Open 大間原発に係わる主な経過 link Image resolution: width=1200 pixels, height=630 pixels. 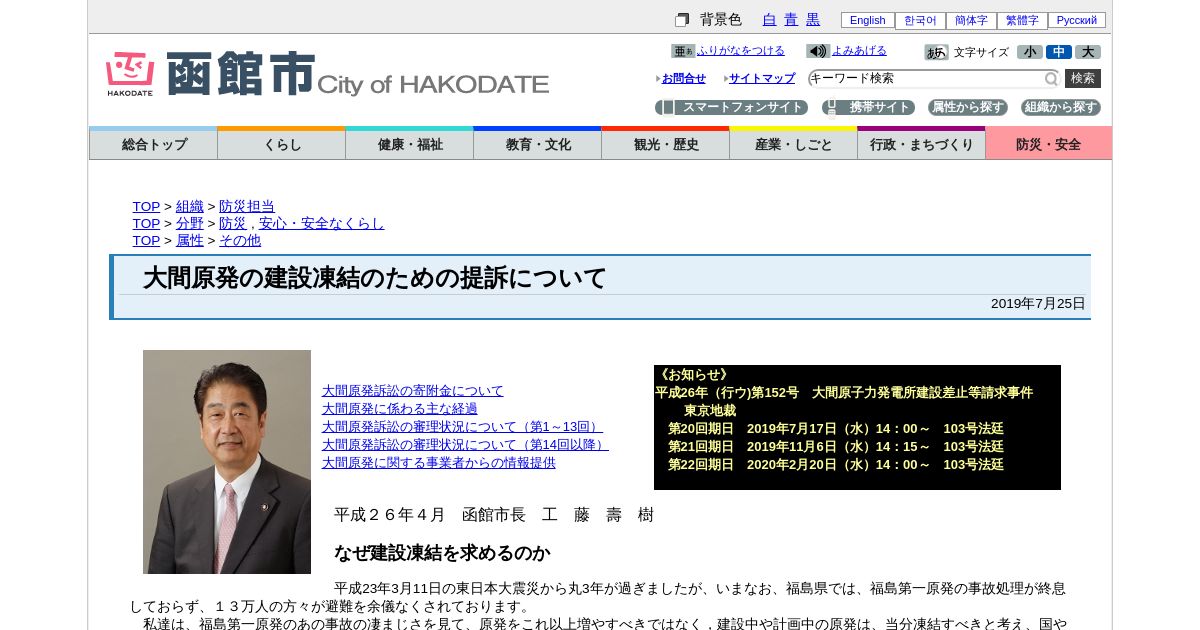[x=400, y=409]
